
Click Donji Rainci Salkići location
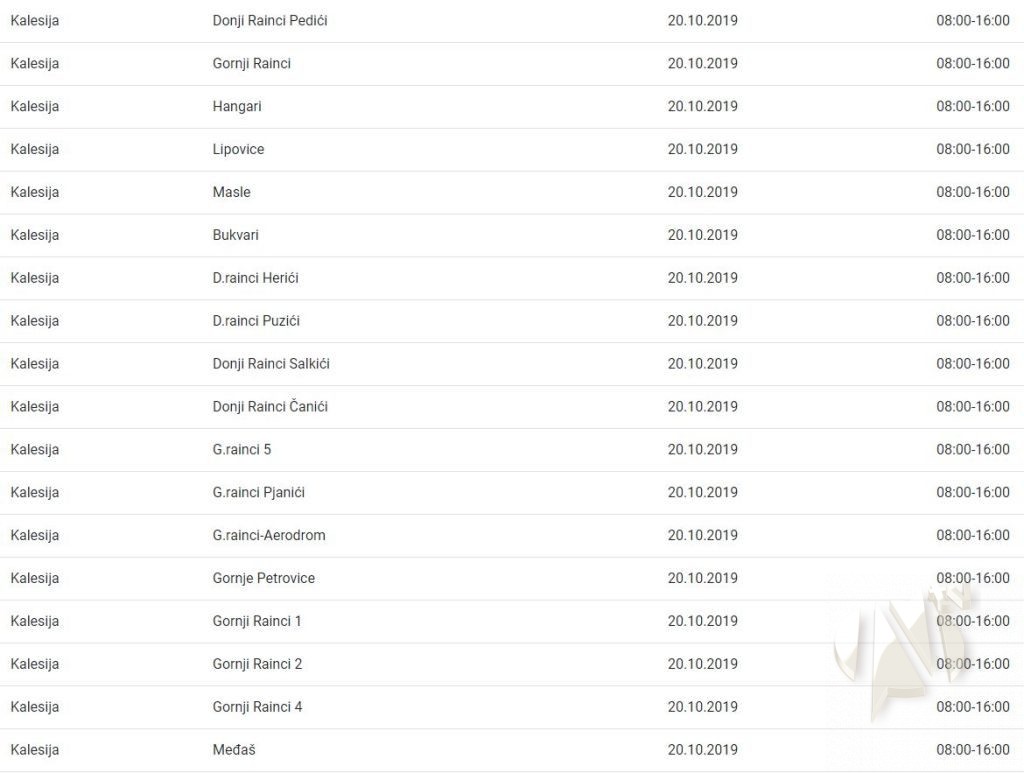click(x=271, y=364)
